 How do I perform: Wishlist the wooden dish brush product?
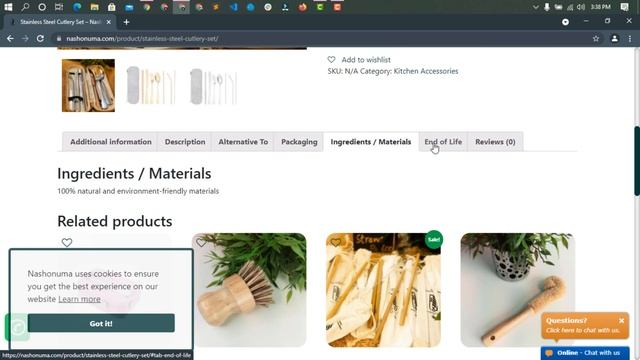(x=201, y=242)
